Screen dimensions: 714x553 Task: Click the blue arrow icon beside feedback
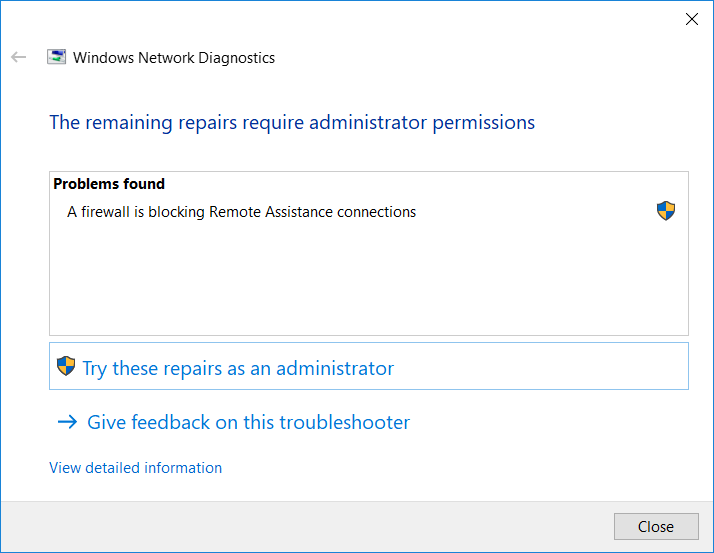click(67, 422)
